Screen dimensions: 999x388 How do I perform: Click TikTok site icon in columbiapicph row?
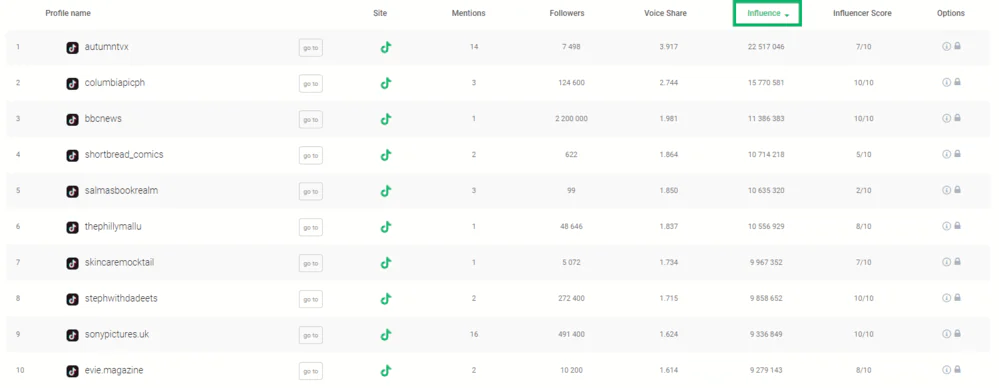pyautogui.click(x=385, y=83)
